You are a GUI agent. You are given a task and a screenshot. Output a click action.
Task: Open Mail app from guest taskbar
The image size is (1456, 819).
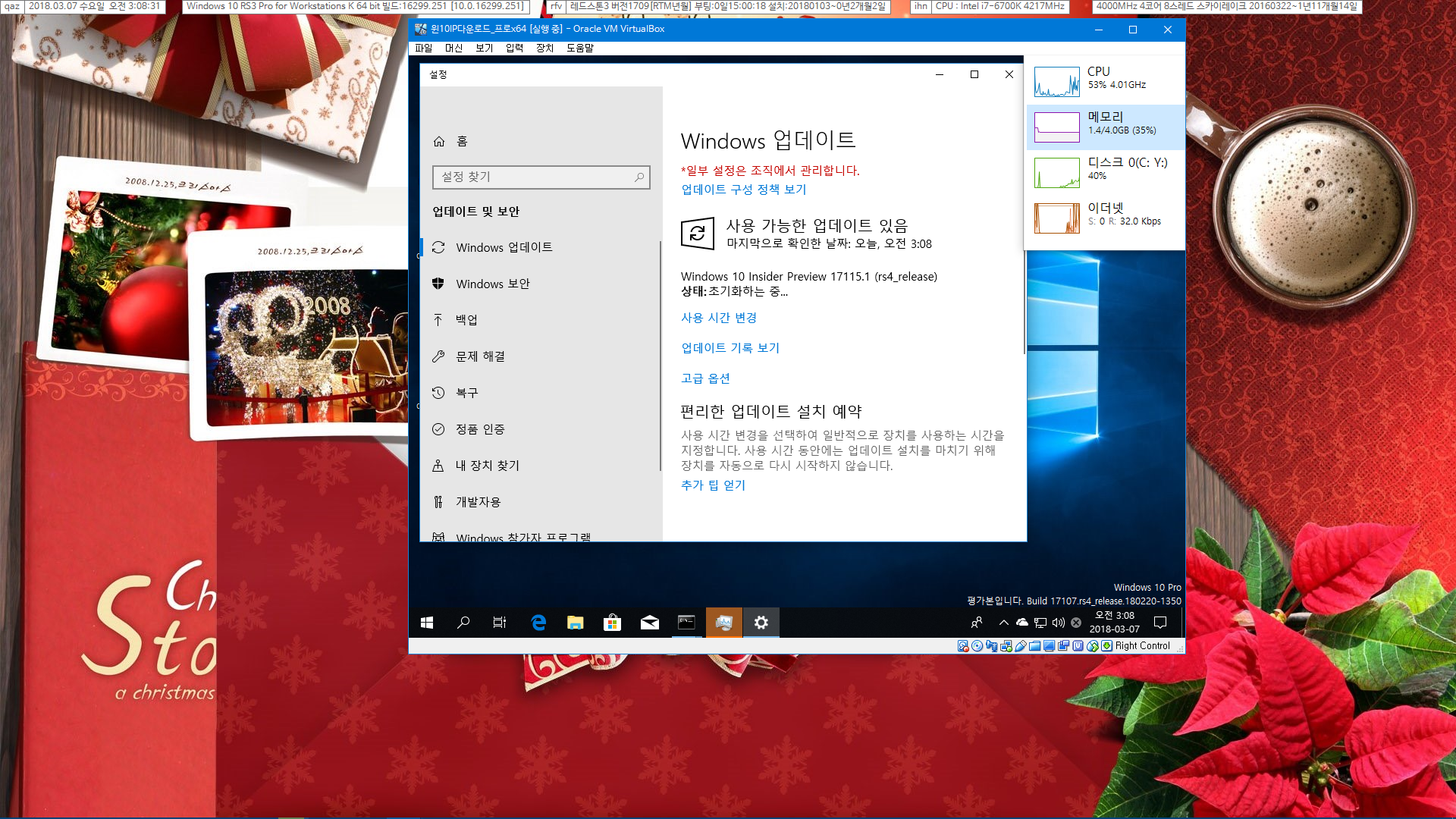coord(649,623)
